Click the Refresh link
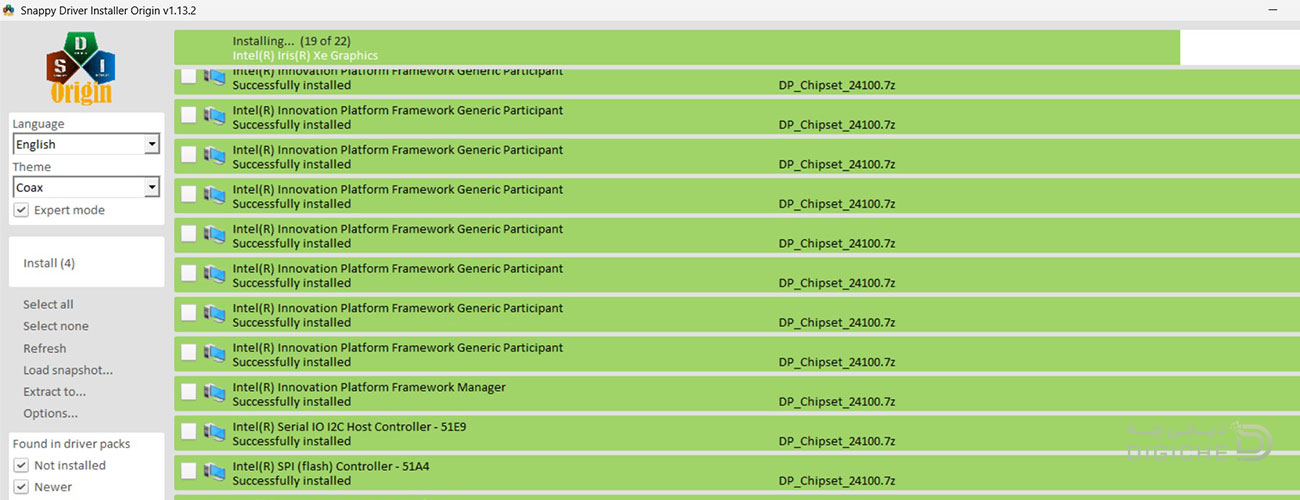Viewport: 1300px width, 500px height. (x=44, y=348)
